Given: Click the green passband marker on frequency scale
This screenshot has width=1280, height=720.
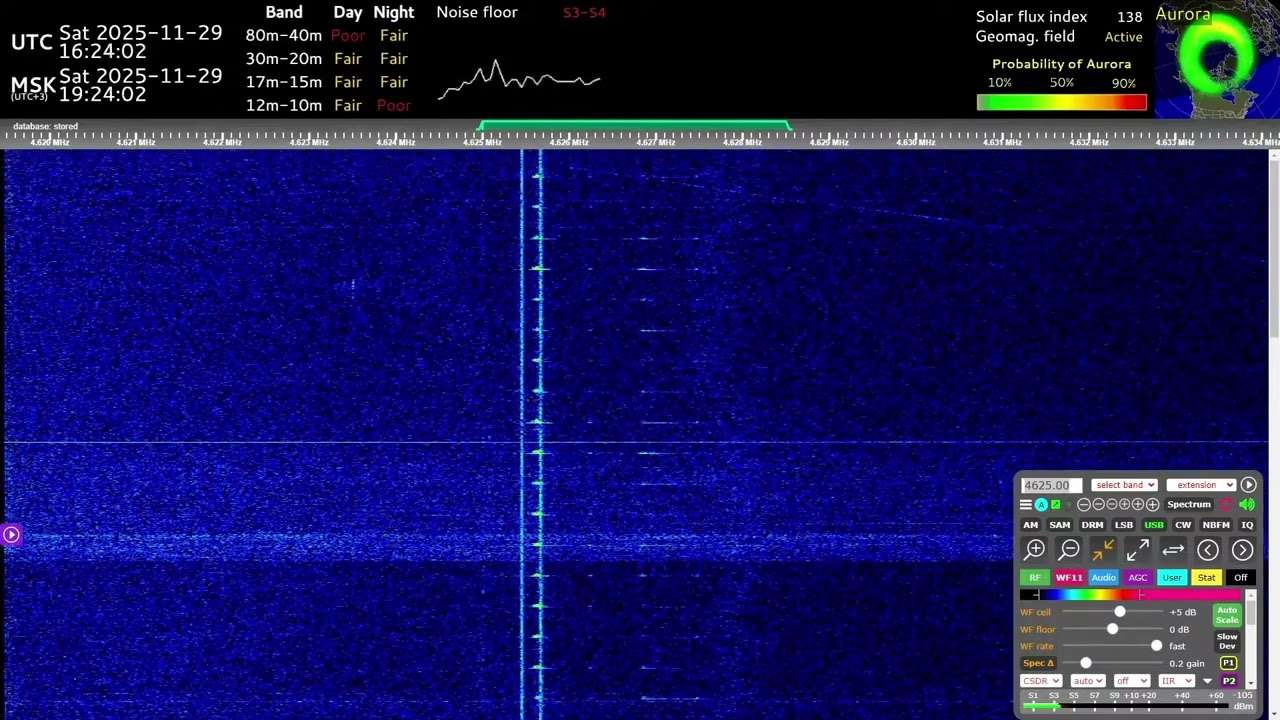Looking at the screenshot, I should point(635,126).
